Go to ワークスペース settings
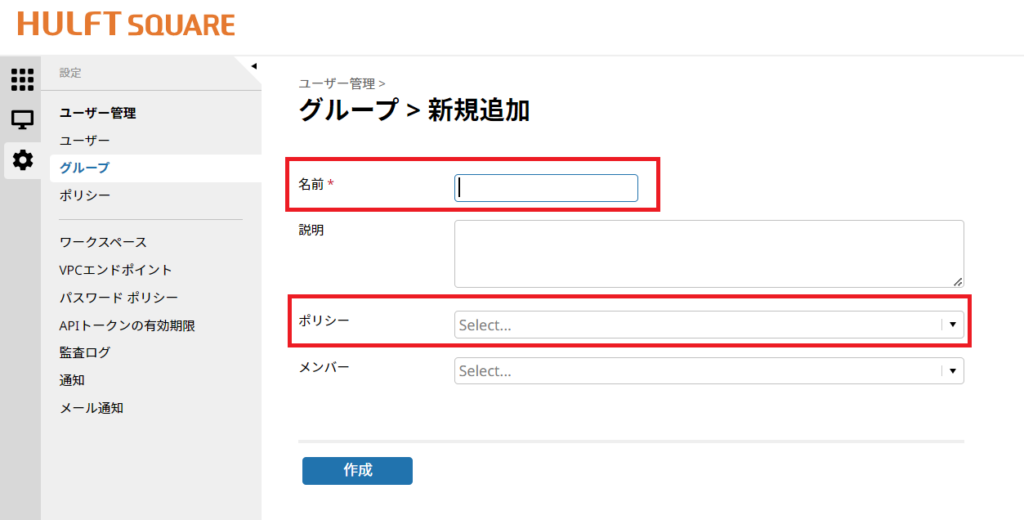Viewport: 1024px width, 520px height. point(103,242)
